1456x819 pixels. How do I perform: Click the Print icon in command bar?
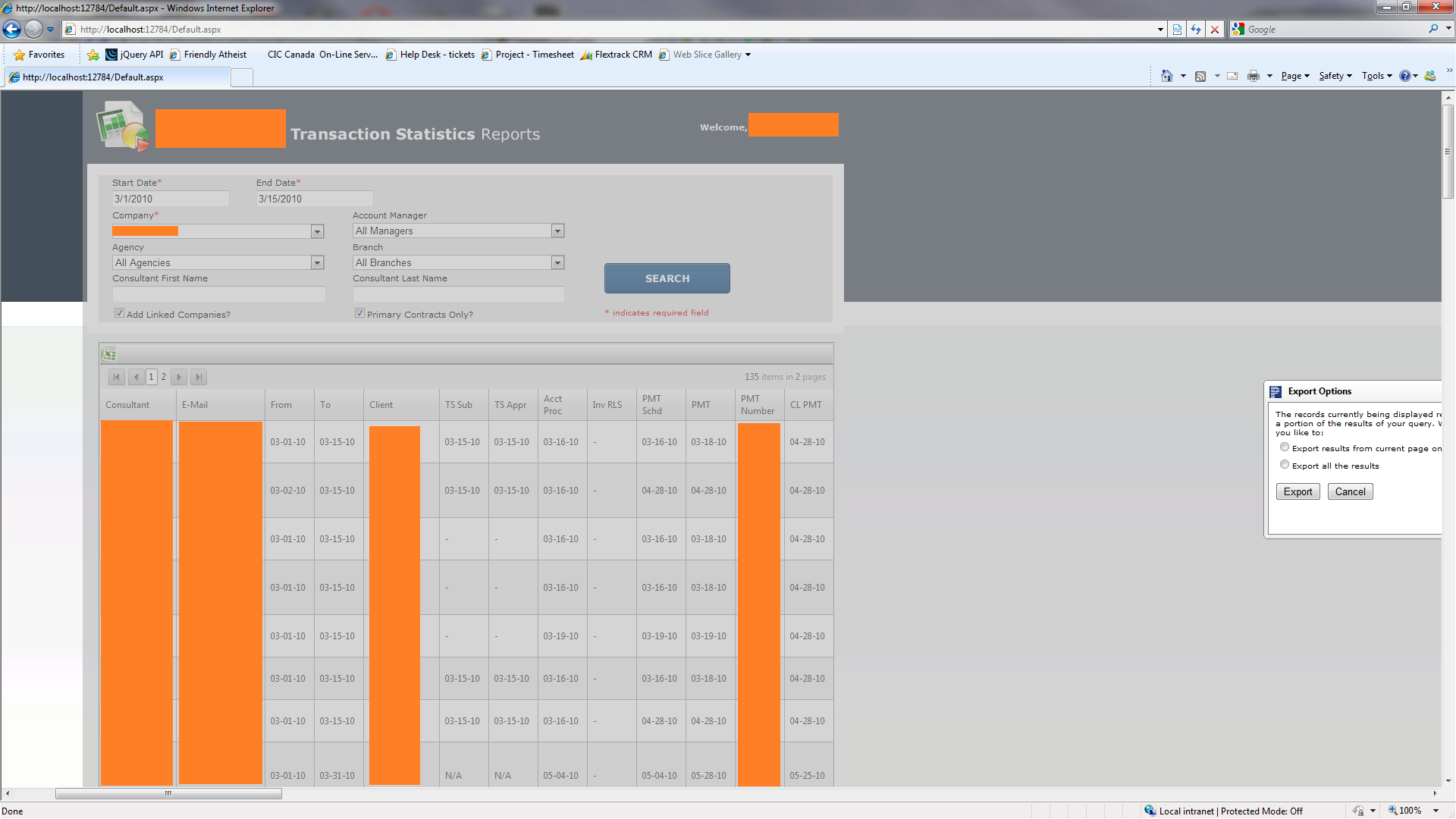click(1253, 76)
